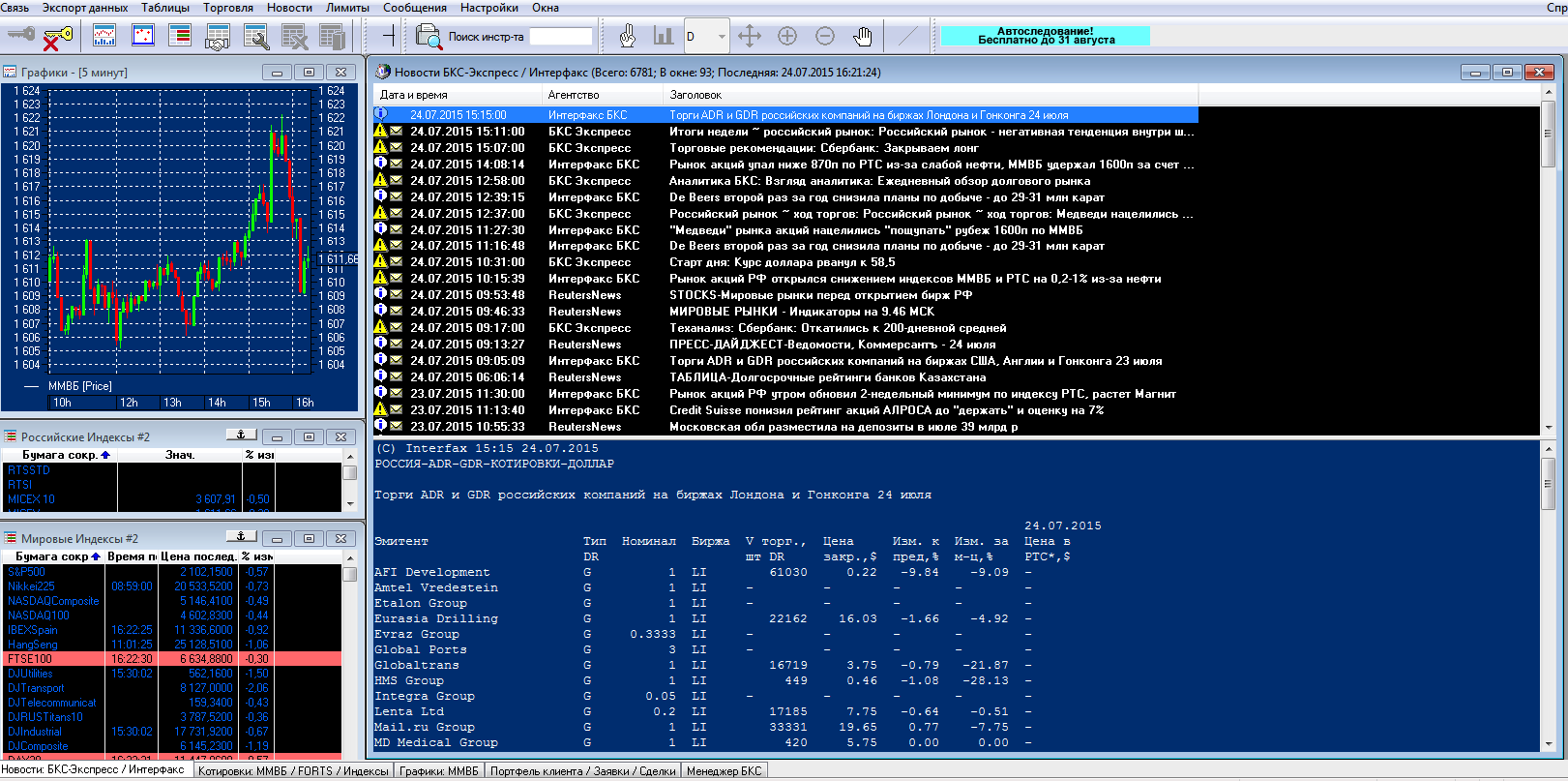Switch to the Графики: ММВБ tab
This screenshot has width=1568, height=781.
pos(439,771)
